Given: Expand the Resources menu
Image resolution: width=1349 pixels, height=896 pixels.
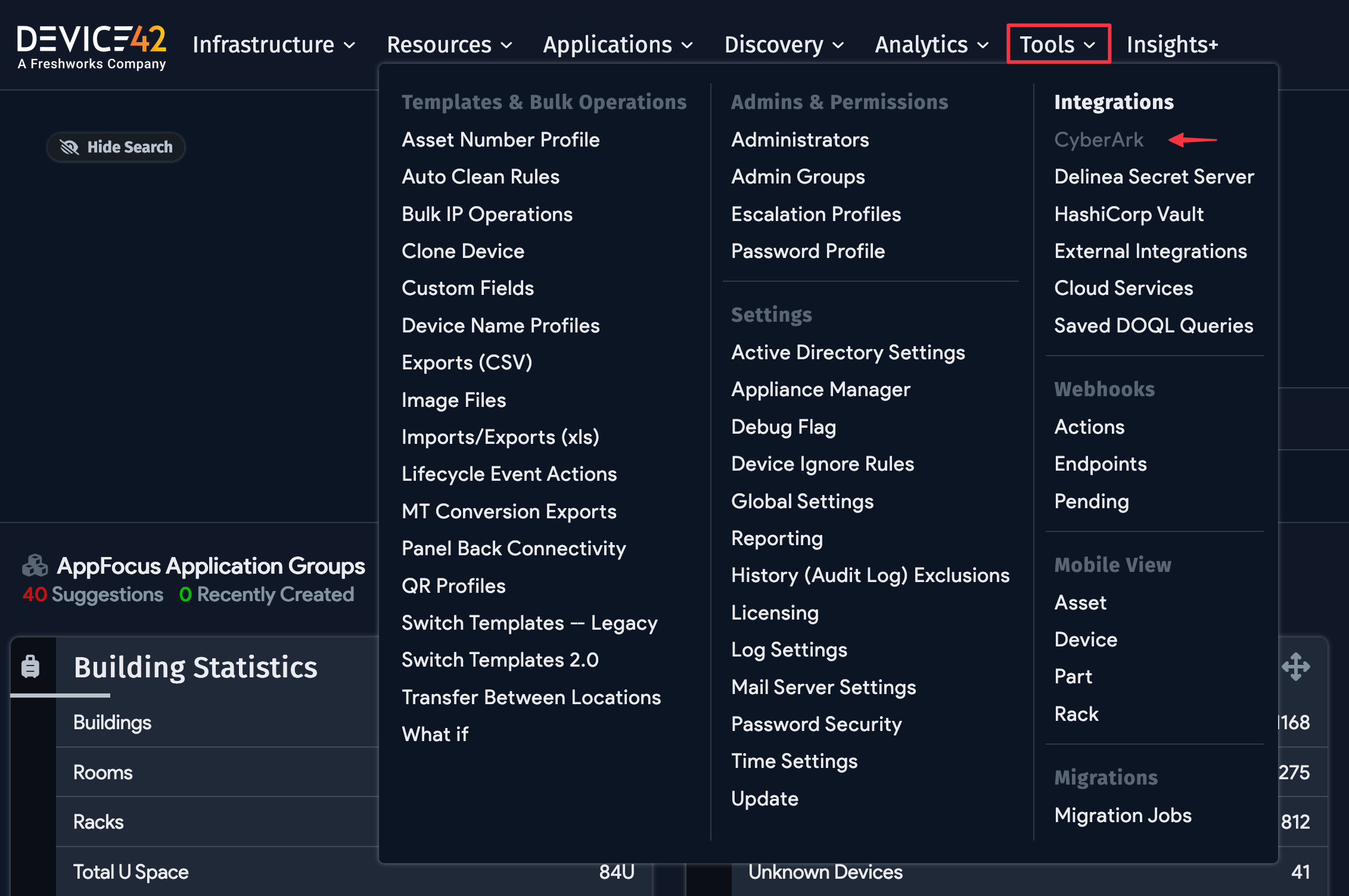Looking at the screenshot, I should point(449,43).
